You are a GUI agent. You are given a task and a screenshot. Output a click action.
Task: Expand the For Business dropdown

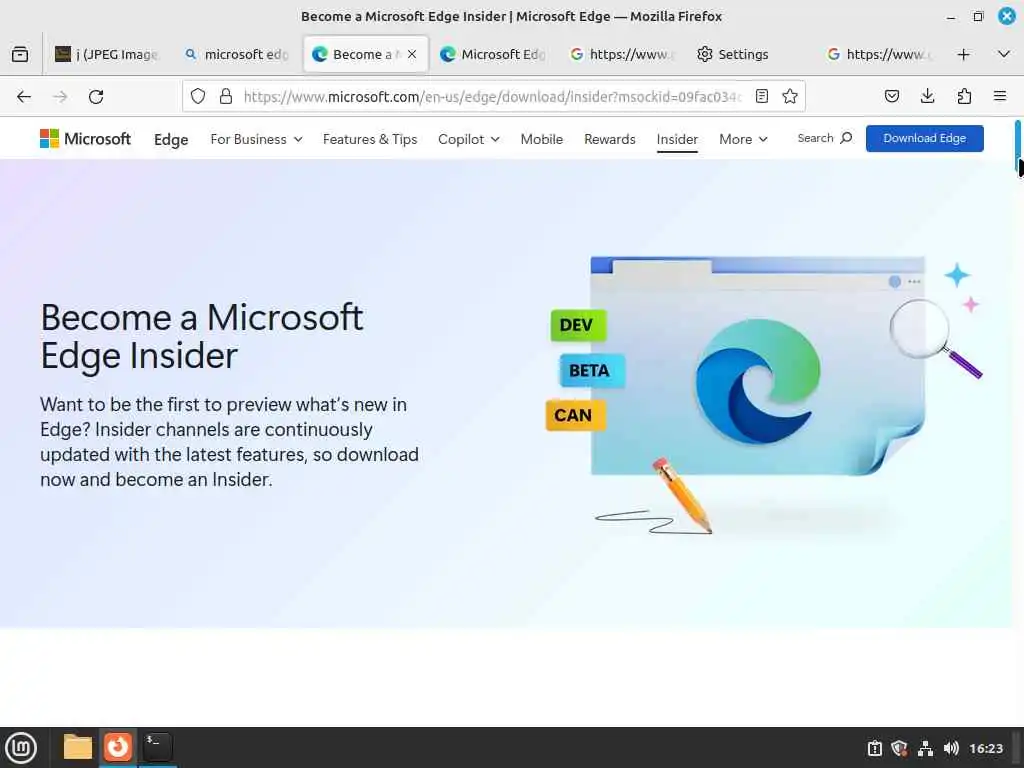tap(256, 139)
